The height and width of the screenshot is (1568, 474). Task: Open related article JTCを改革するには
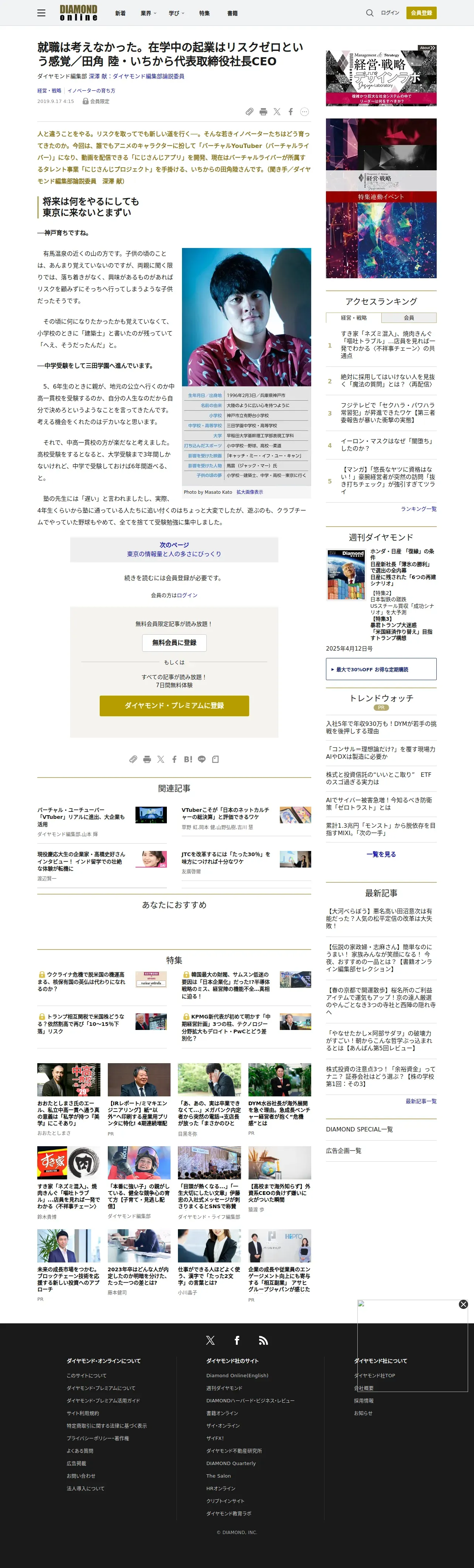(226, 858)
